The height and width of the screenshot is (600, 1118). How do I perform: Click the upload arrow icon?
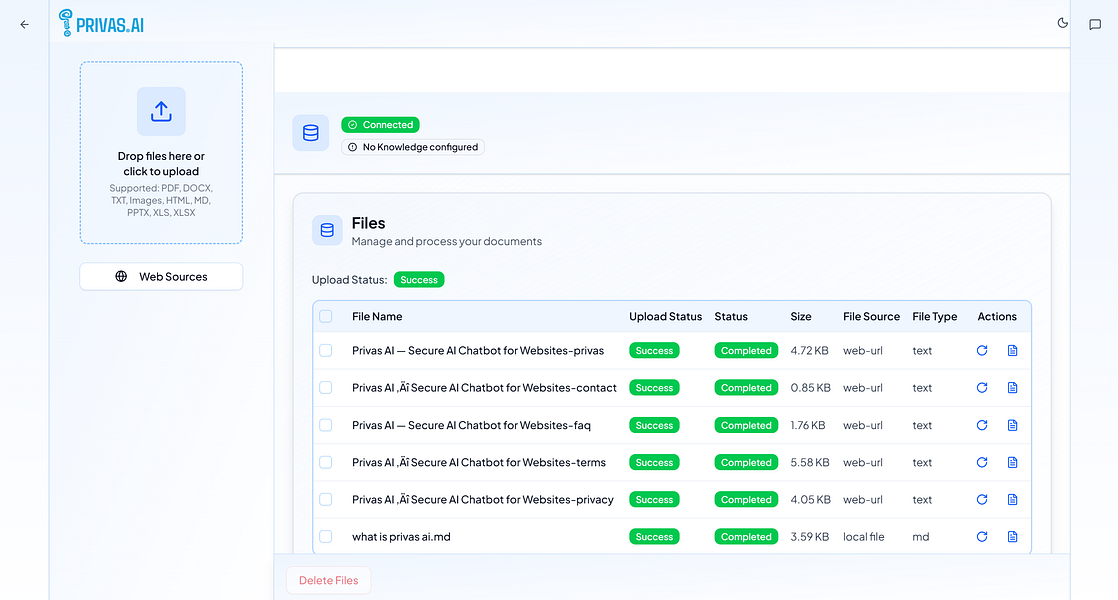(161, 111)
